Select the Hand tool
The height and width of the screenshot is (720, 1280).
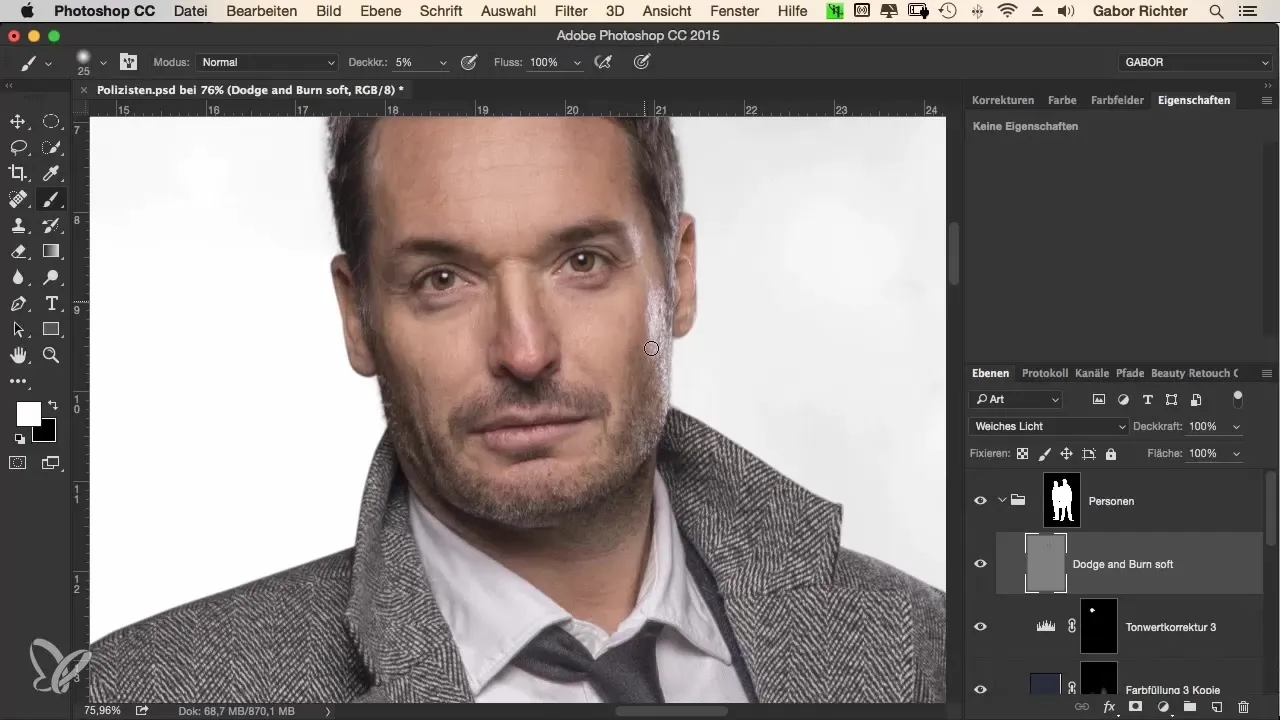coord(18,355)
